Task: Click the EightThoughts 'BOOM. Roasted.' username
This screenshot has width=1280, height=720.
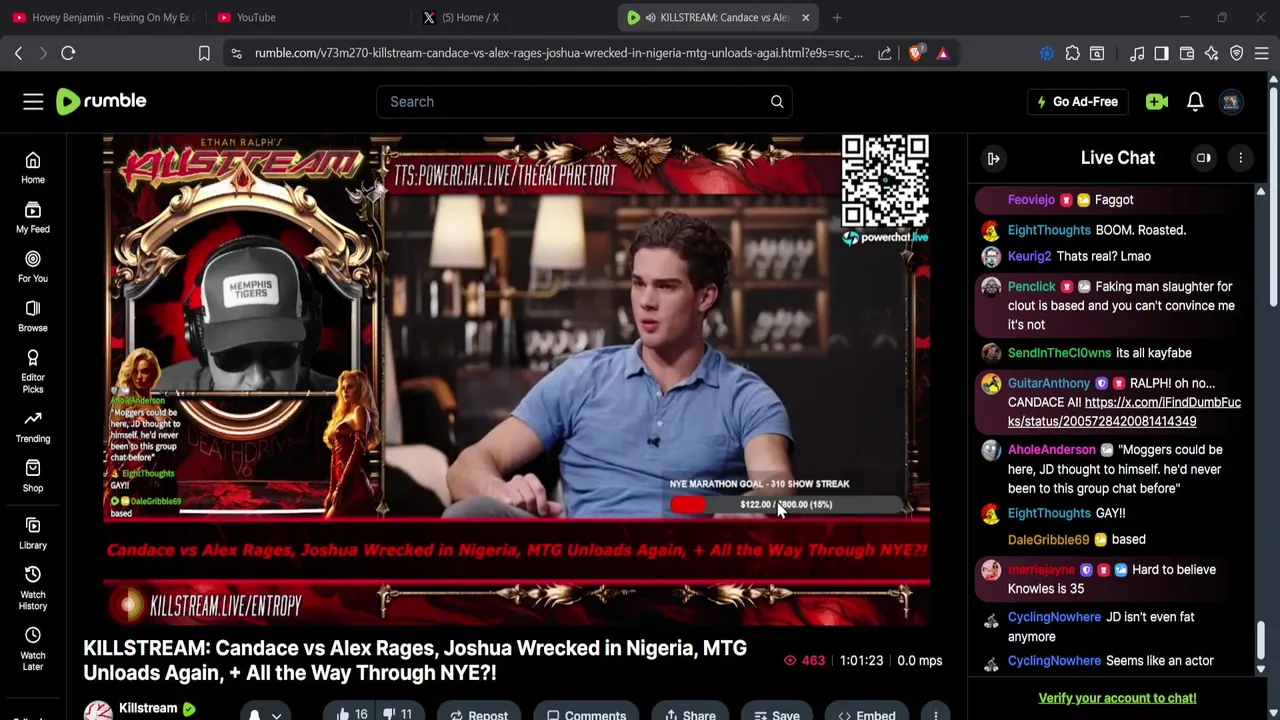Action: tap(1049, 230)
